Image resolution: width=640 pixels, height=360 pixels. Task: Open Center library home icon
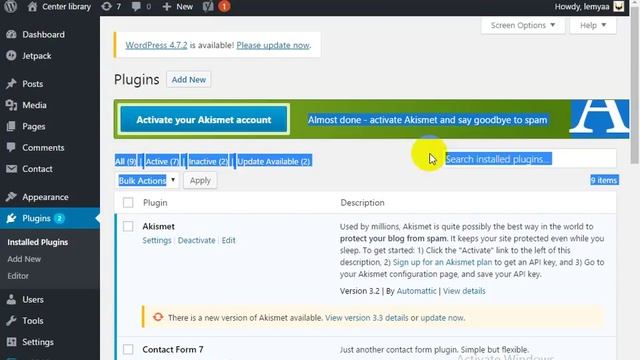(x=32, y=7)
